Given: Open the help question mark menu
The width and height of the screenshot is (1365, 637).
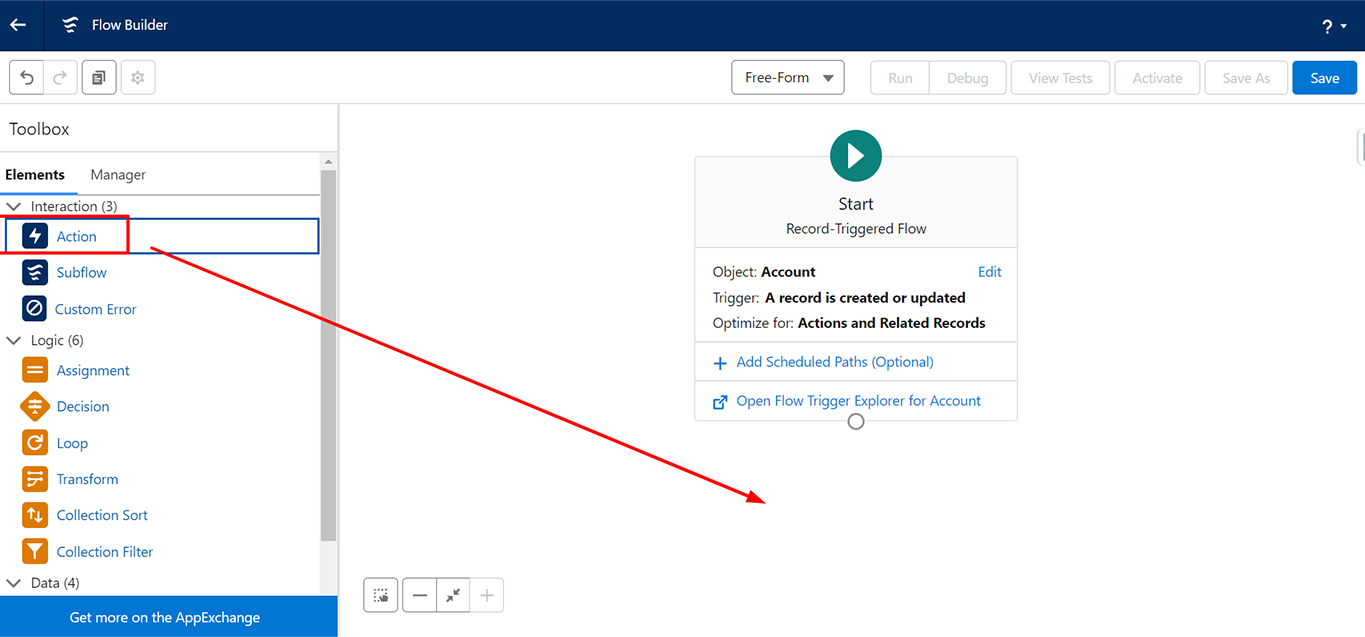Looking at the screenshot, I should point(1334,27).
